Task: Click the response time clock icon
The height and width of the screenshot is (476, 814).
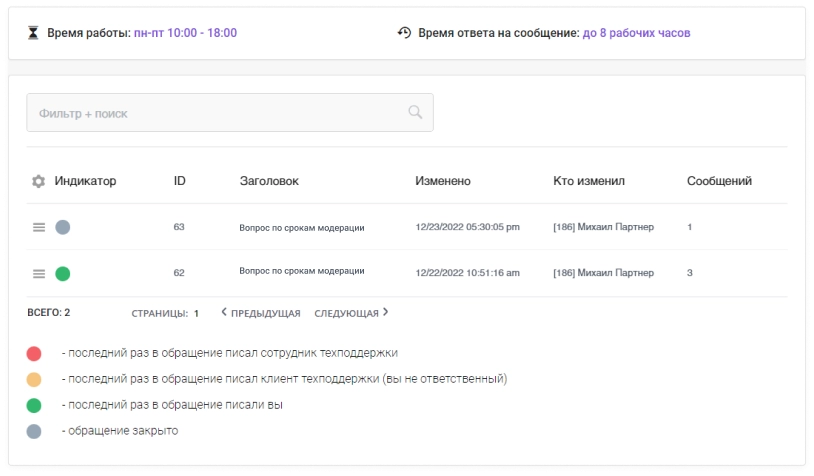Action: [x=404, y=33]
